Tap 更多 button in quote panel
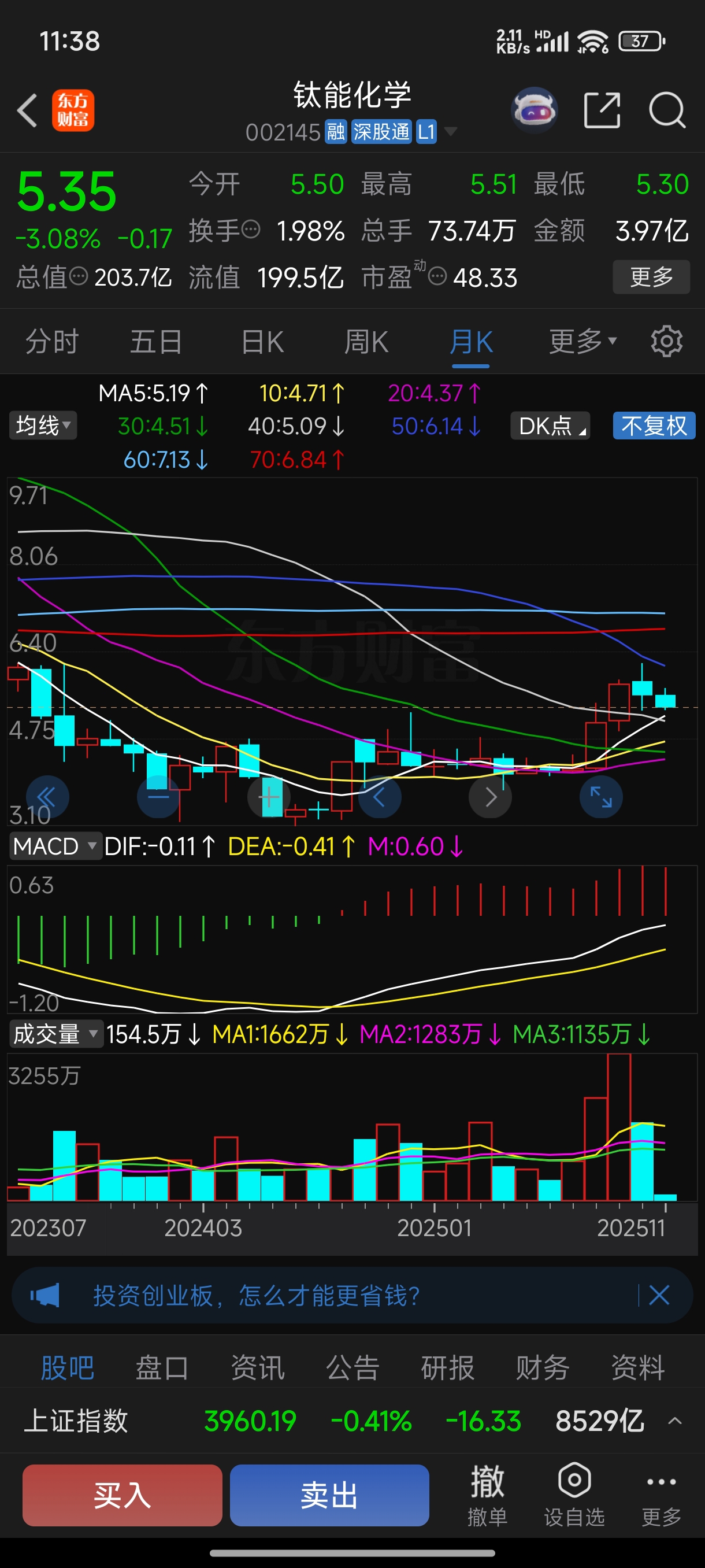 point(651,277)
